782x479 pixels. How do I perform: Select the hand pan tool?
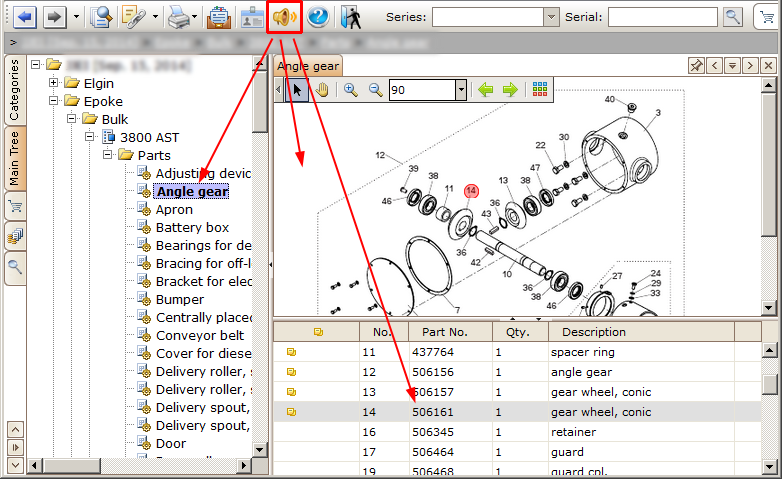click(x=322, y=90)
